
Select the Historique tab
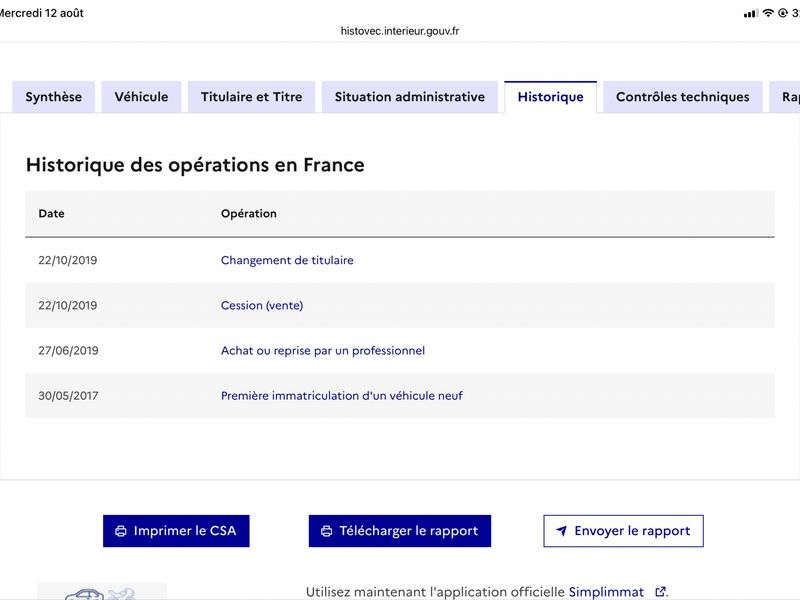(x=551, y=97)
